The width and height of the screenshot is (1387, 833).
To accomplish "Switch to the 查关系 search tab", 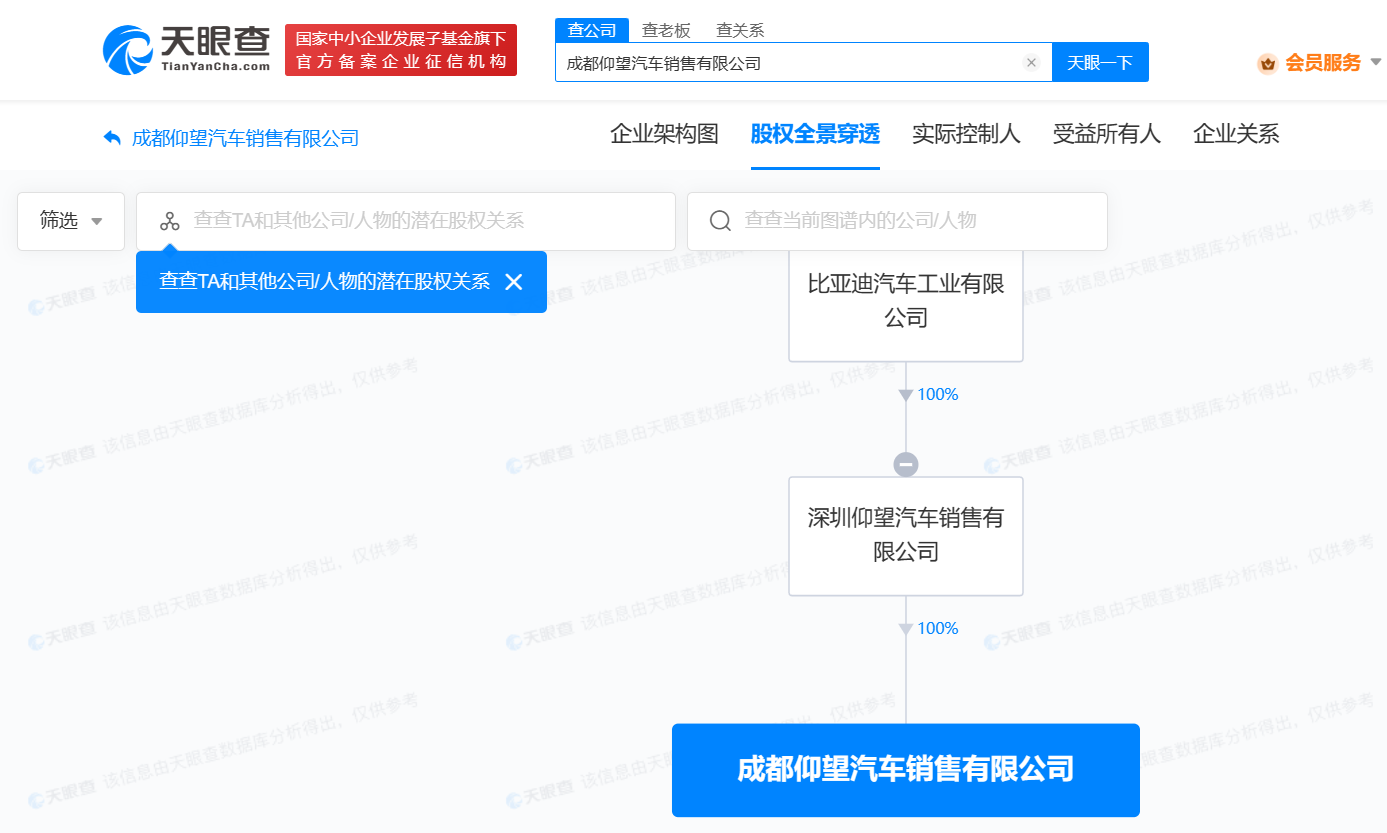I will pos(740,30).
